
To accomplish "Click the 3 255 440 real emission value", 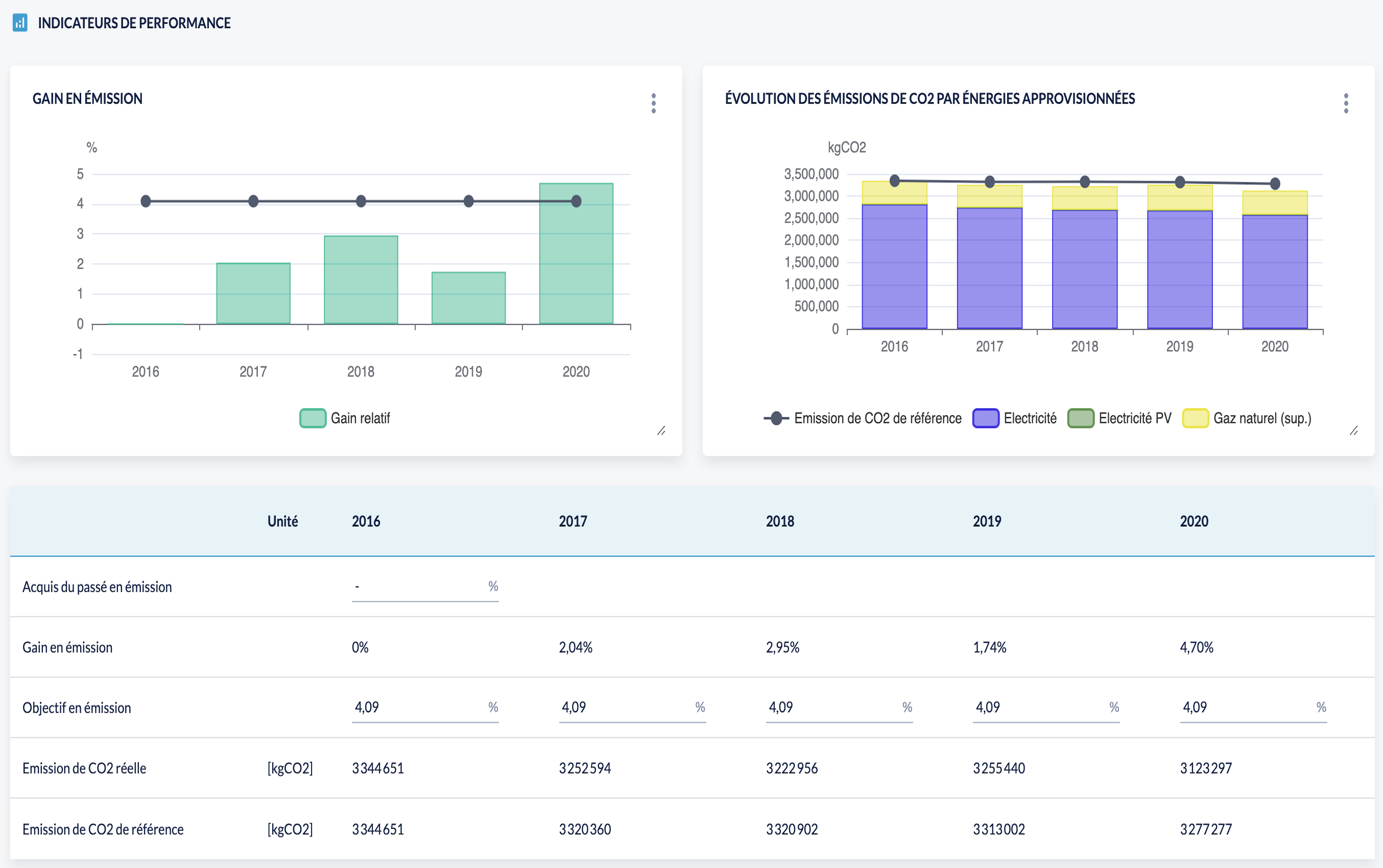I will [x=999, y=768].
